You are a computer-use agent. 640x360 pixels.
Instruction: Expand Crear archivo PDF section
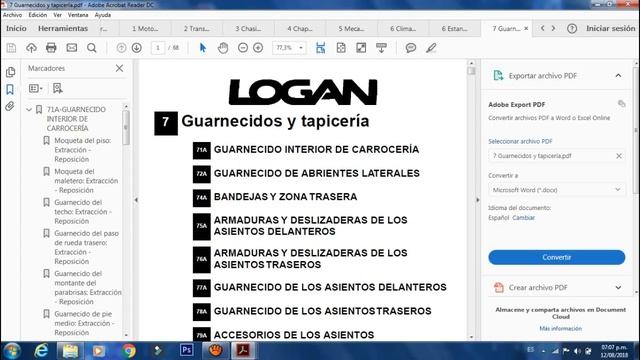(x=618, y=287)
